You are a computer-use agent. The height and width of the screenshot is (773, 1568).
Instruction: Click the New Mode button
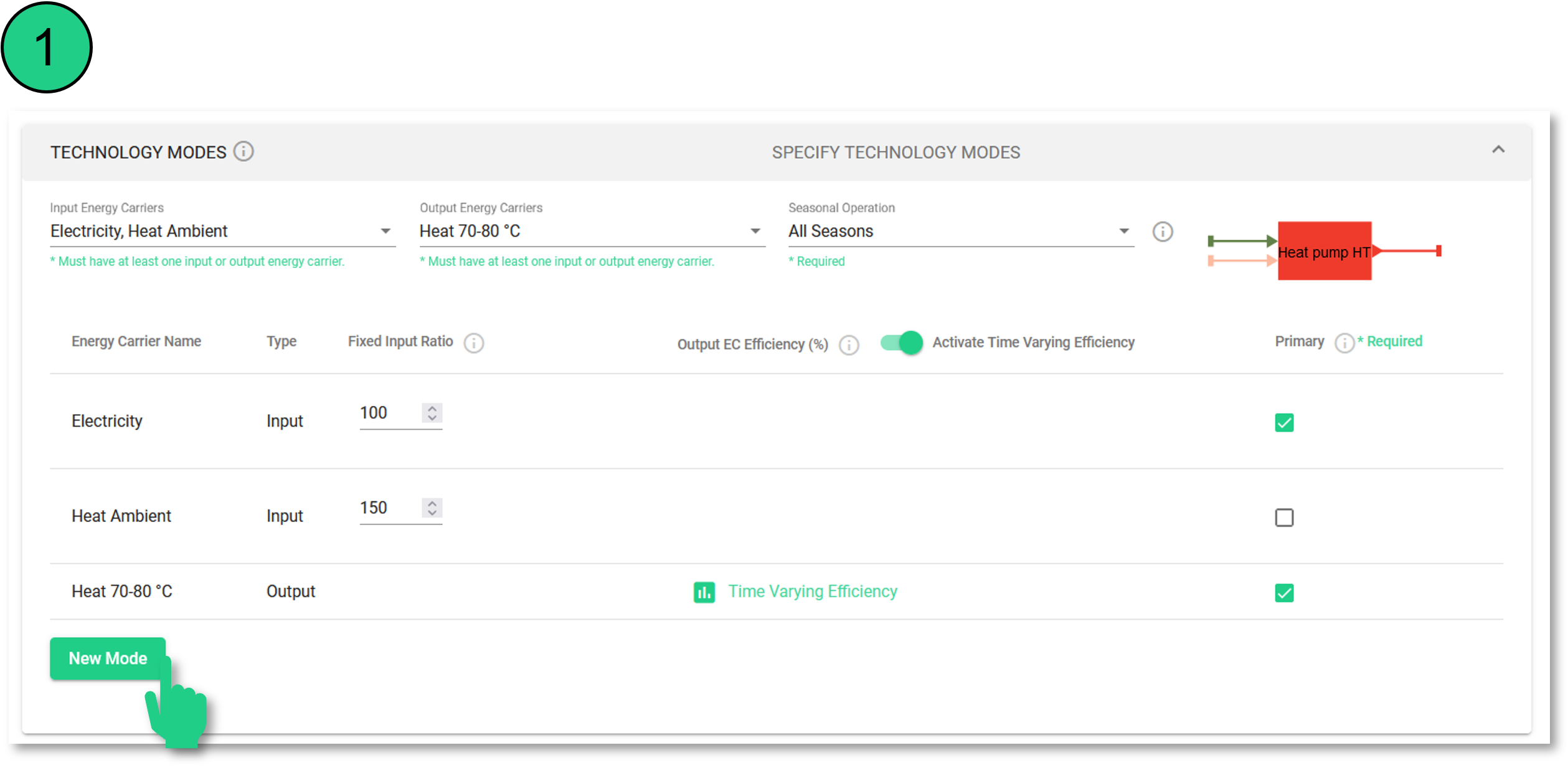(108, 658)
